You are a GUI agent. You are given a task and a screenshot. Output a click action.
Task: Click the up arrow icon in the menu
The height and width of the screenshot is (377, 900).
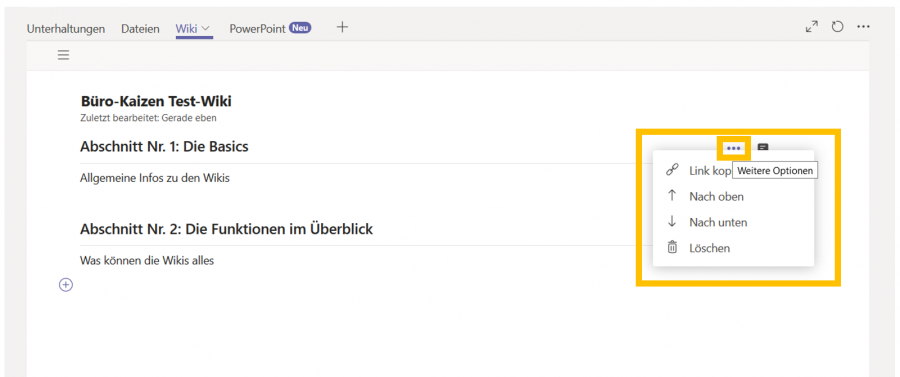[672, 196]
